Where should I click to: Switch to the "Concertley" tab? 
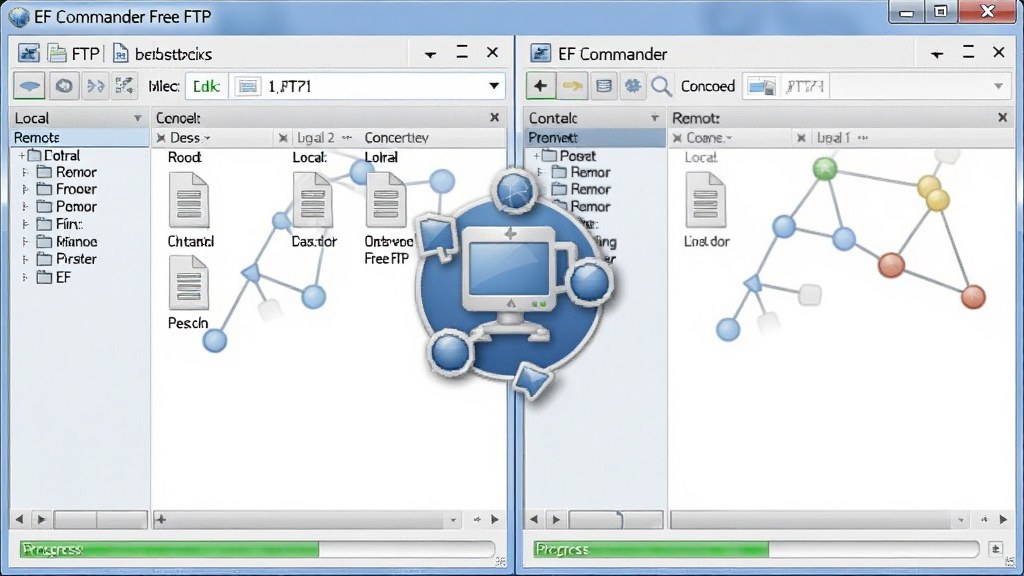[396, 138]
